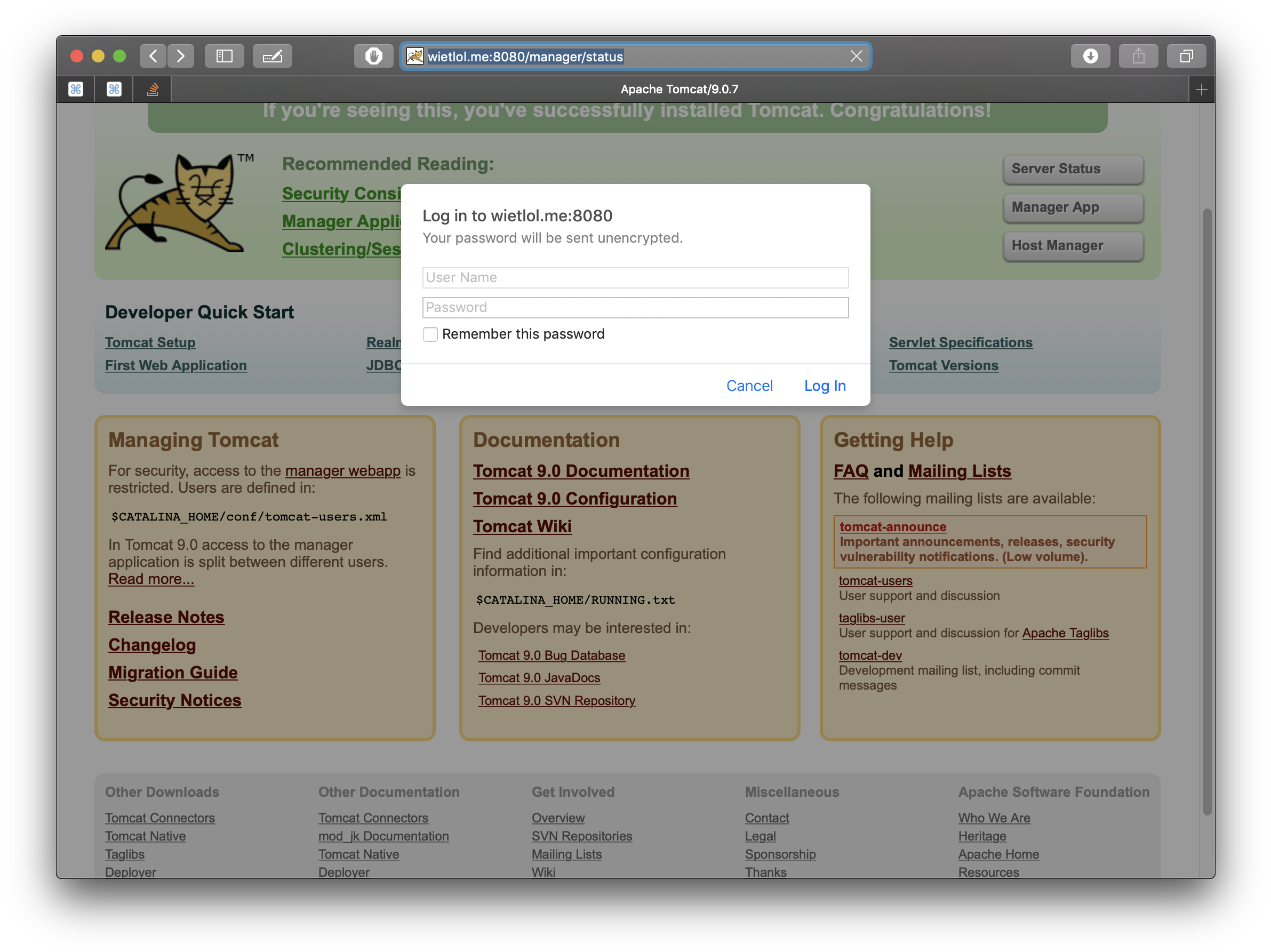Image resolution: width=1271 pixels, height=952 pixels.
Task: Open FAQ link in Getting Help
Action: coord(851,470)
